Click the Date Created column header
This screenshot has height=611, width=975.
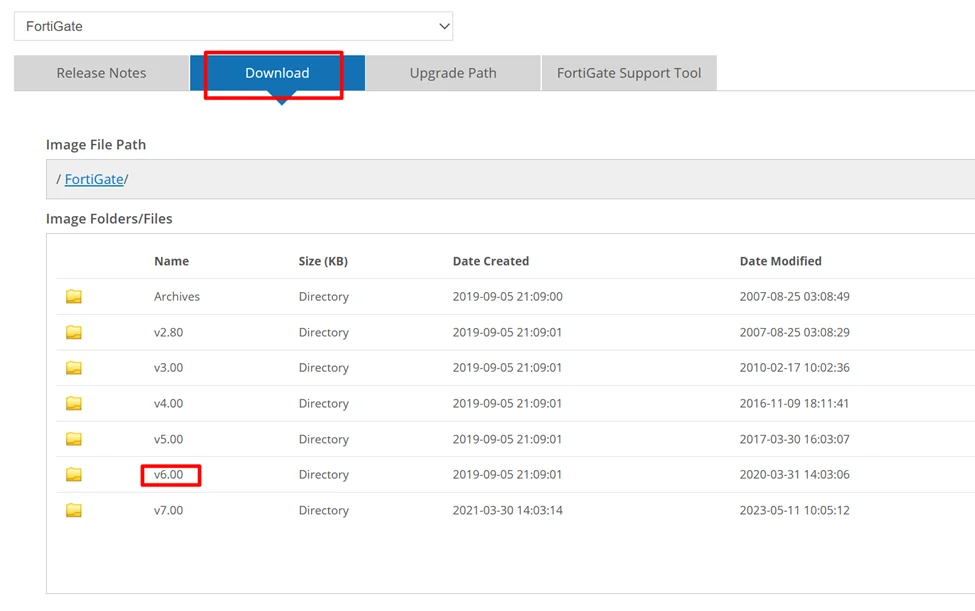[491, 261]
